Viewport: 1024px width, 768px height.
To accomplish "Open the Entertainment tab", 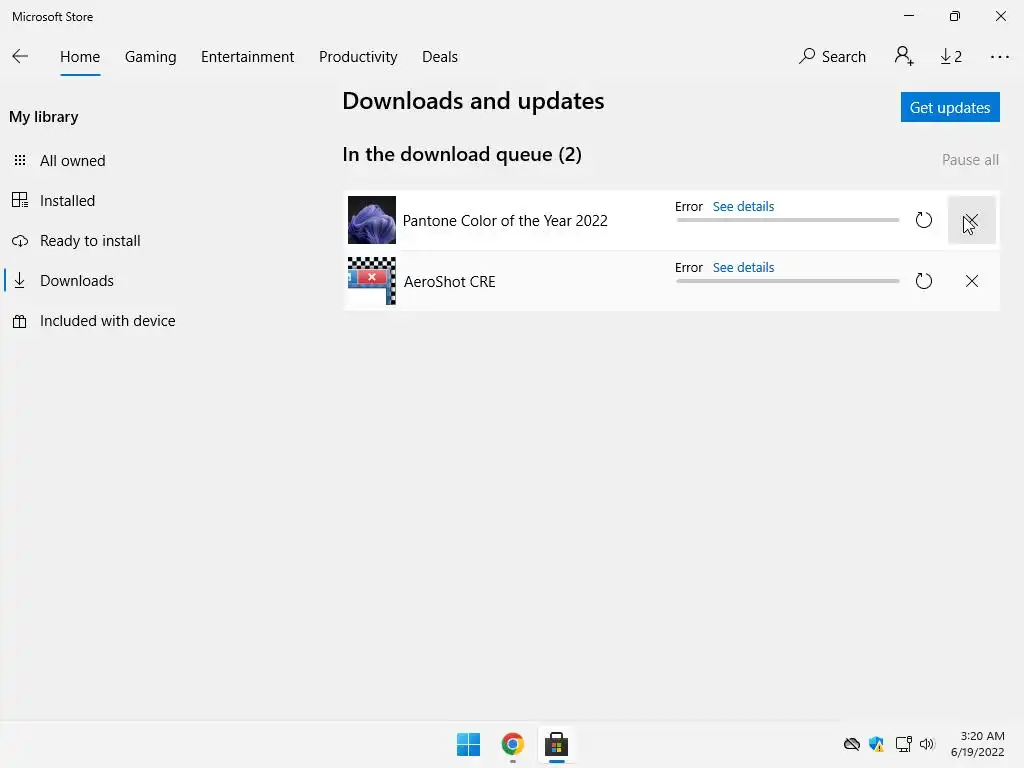I will point(248,57).
